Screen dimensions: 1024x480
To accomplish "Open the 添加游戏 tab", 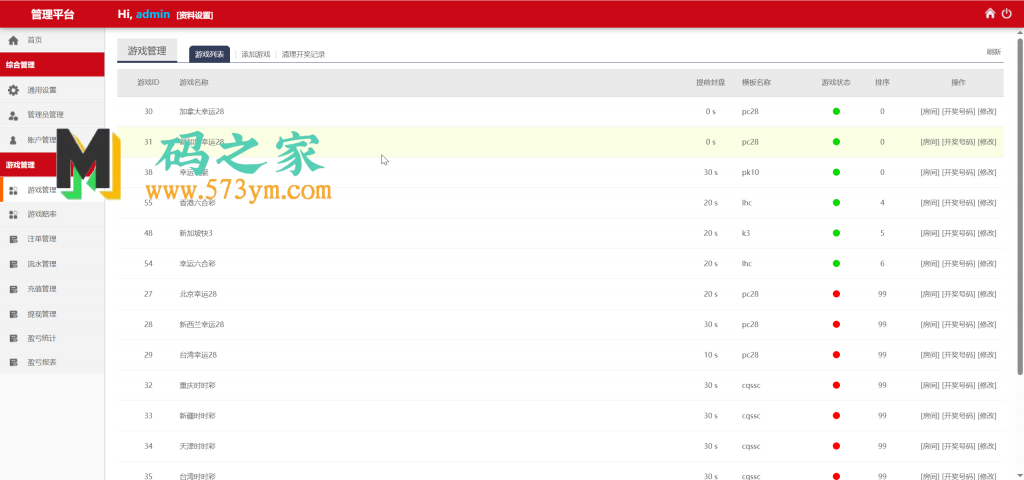I will (x=255, y=54).
